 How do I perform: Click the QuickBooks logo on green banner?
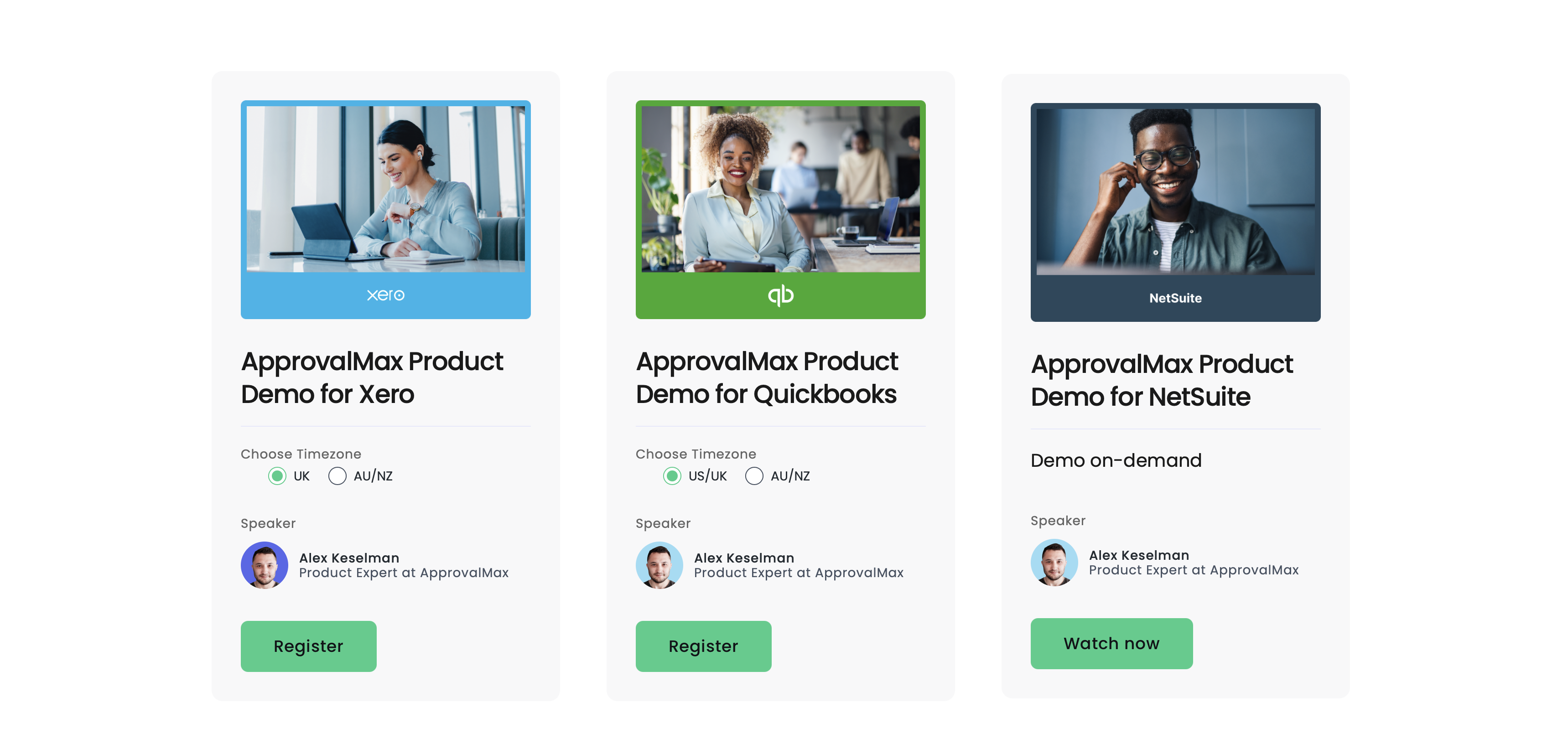780,295
